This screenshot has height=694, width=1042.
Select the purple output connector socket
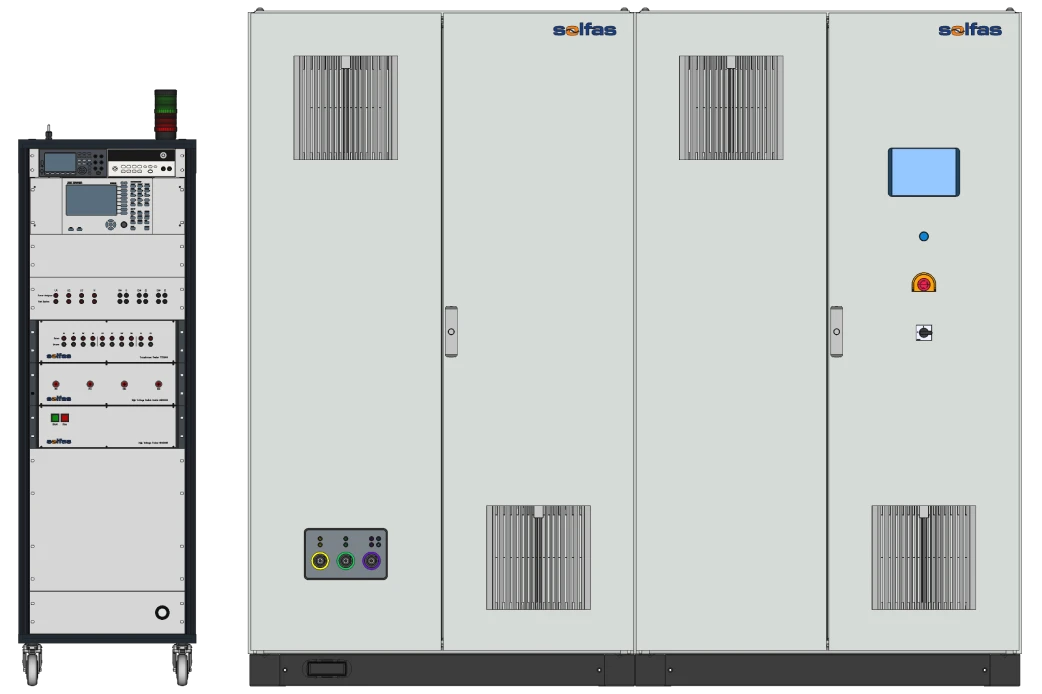click(x=371, y=561)
